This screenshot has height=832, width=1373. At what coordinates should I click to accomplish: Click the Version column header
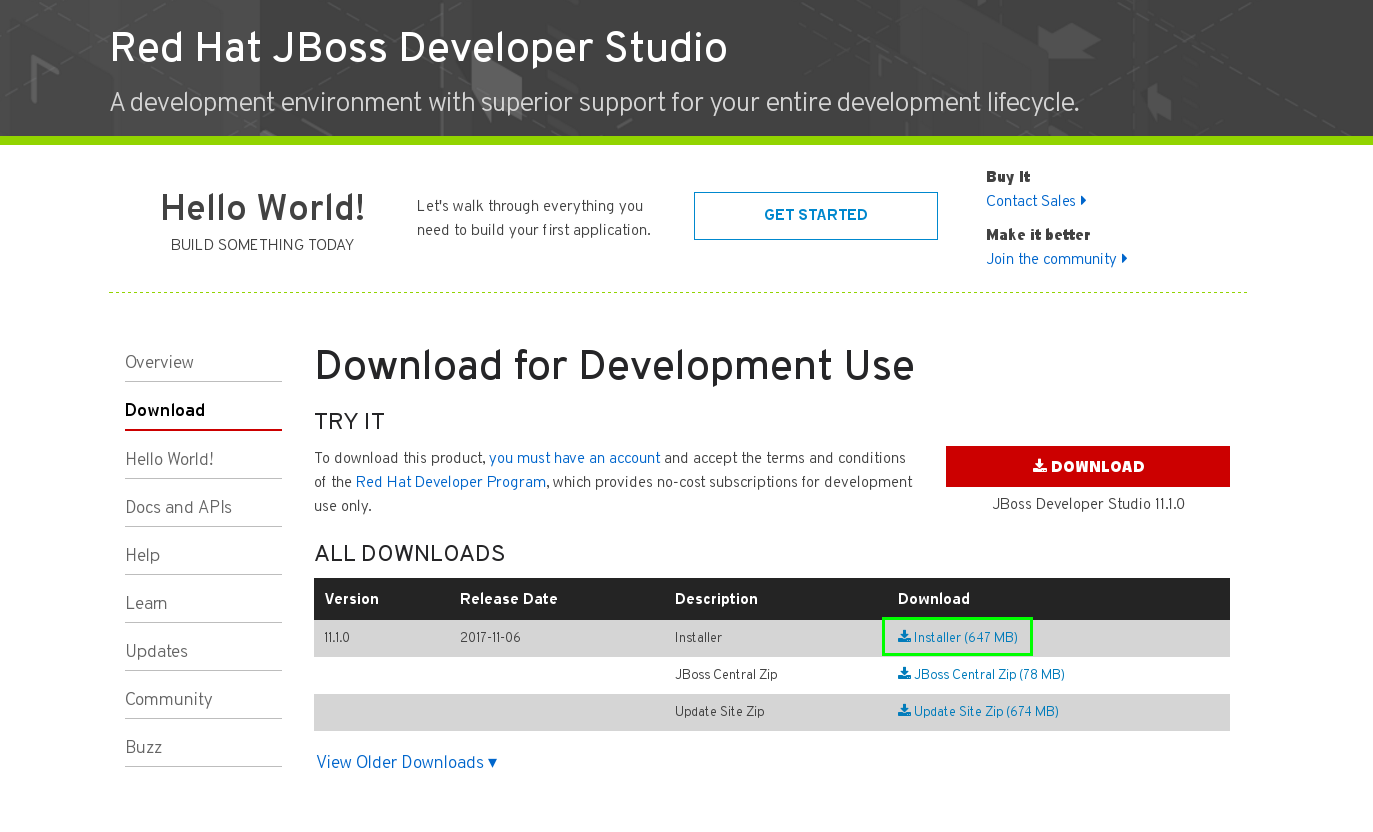(352, 599)
